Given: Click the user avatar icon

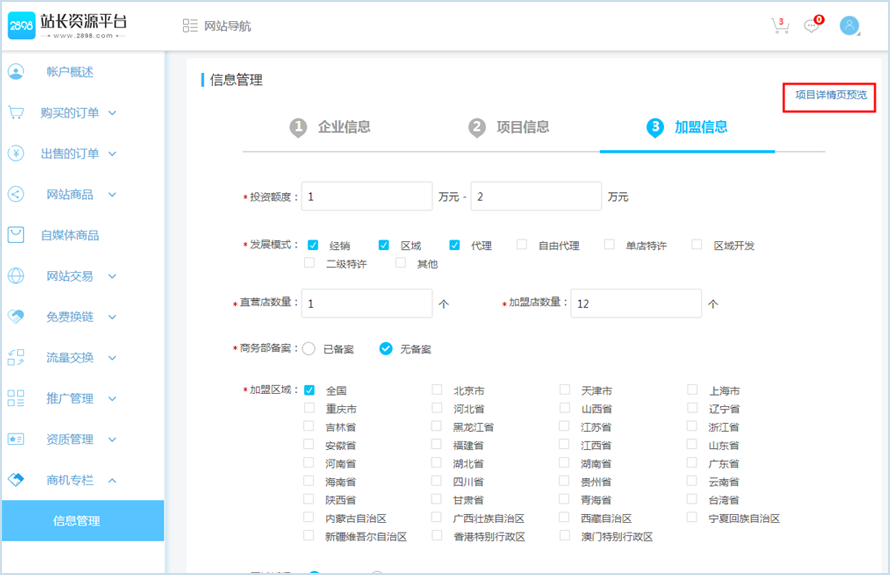Looking at the screenshot, I should click(x=850, y=26).
